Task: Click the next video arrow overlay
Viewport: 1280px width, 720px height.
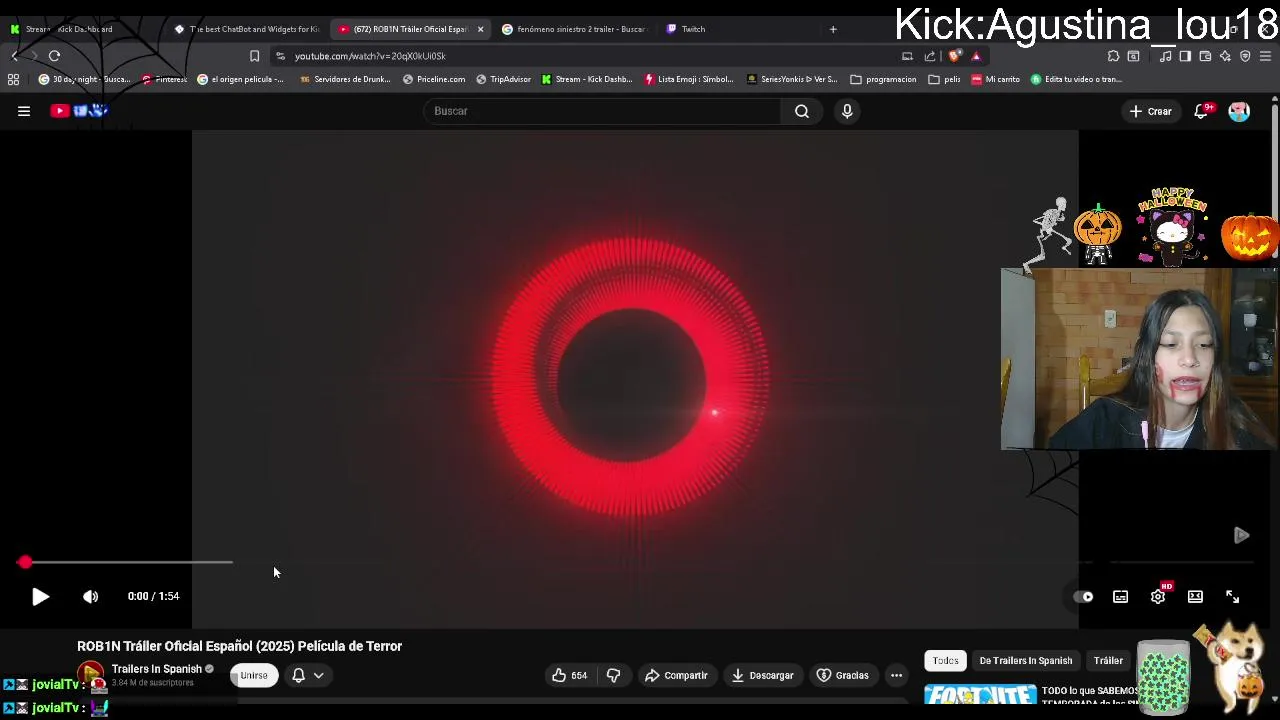Action: (x=1241, y=536)
